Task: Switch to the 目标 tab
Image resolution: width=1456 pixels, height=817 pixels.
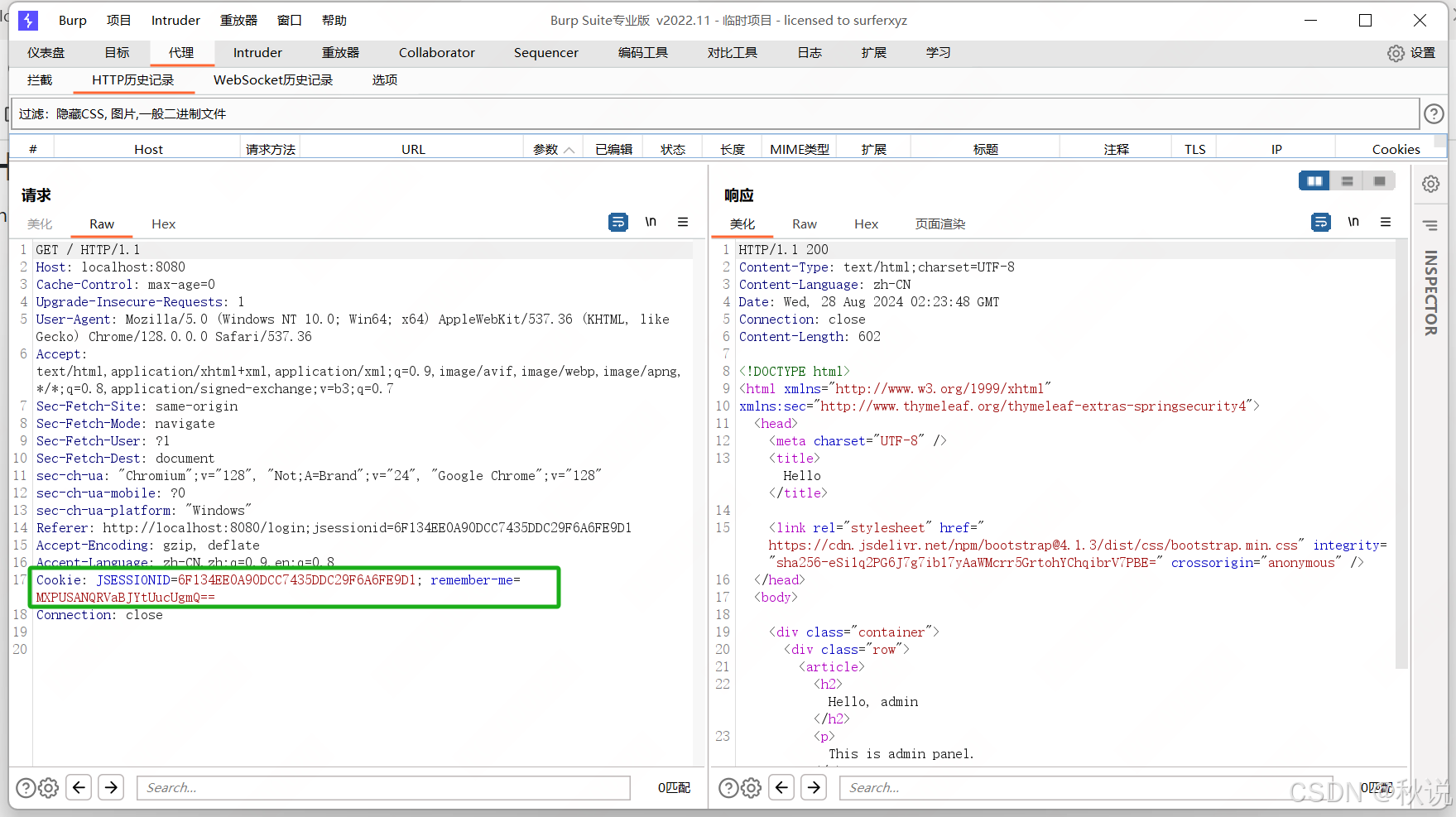Action: (x=117, y=53)
